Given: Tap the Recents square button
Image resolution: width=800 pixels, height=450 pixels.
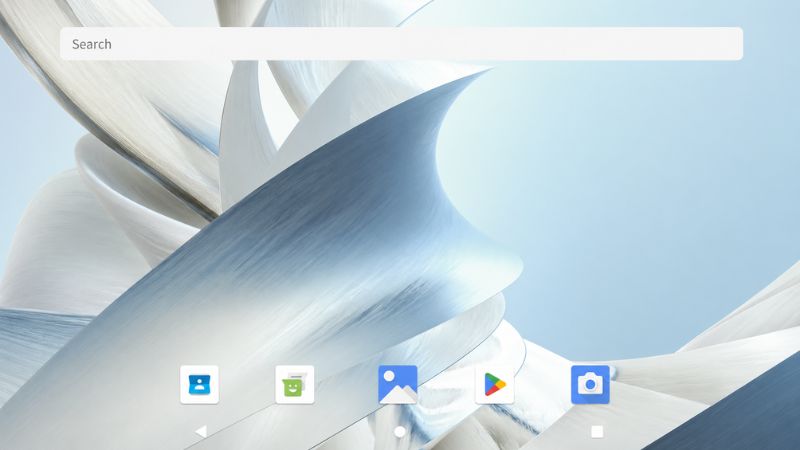Looking at the screenshot, I should point(597,432).
